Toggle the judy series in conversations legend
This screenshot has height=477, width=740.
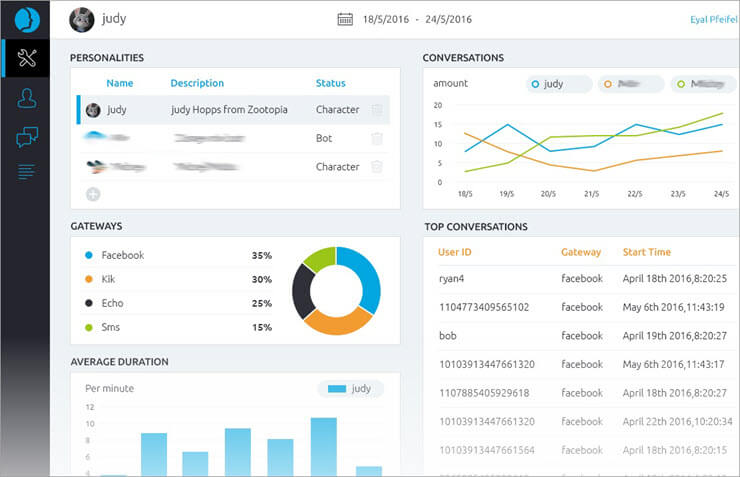point(559,84)
